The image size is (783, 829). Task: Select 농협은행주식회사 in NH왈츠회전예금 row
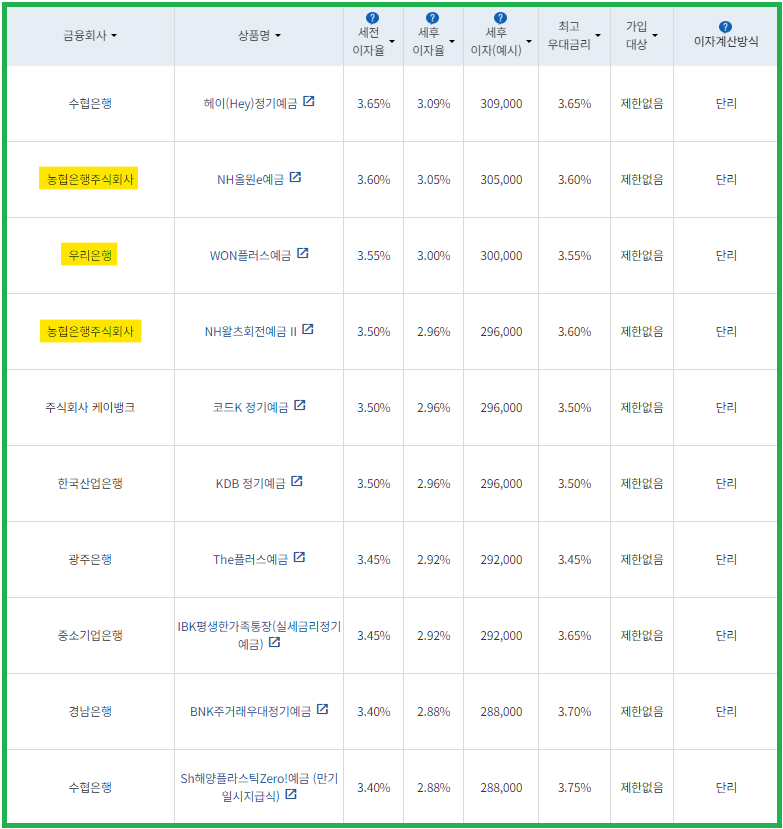point(90,331)
